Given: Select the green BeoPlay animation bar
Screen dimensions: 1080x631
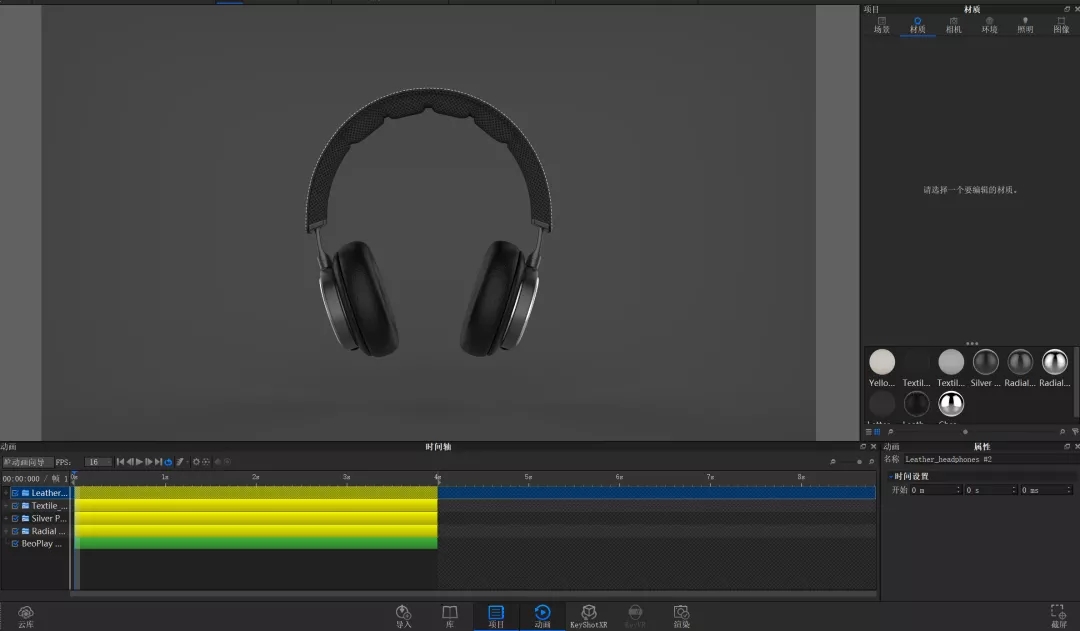Looking at the screenshot, I should 256,544.
